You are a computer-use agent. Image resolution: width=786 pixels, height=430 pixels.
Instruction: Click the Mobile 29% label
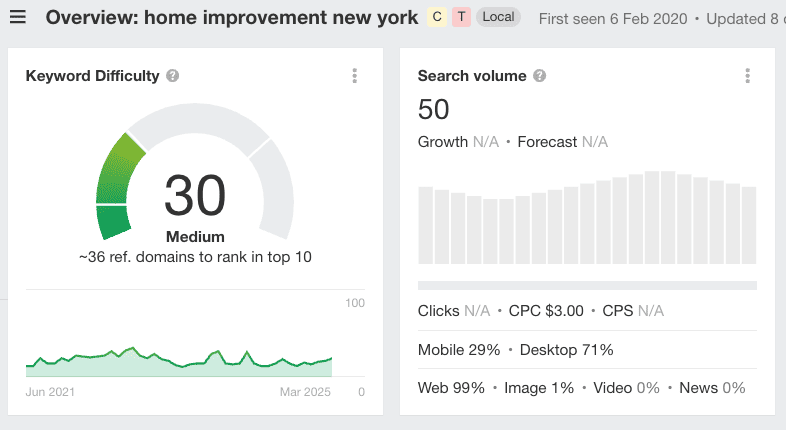[x=458, y=350]
